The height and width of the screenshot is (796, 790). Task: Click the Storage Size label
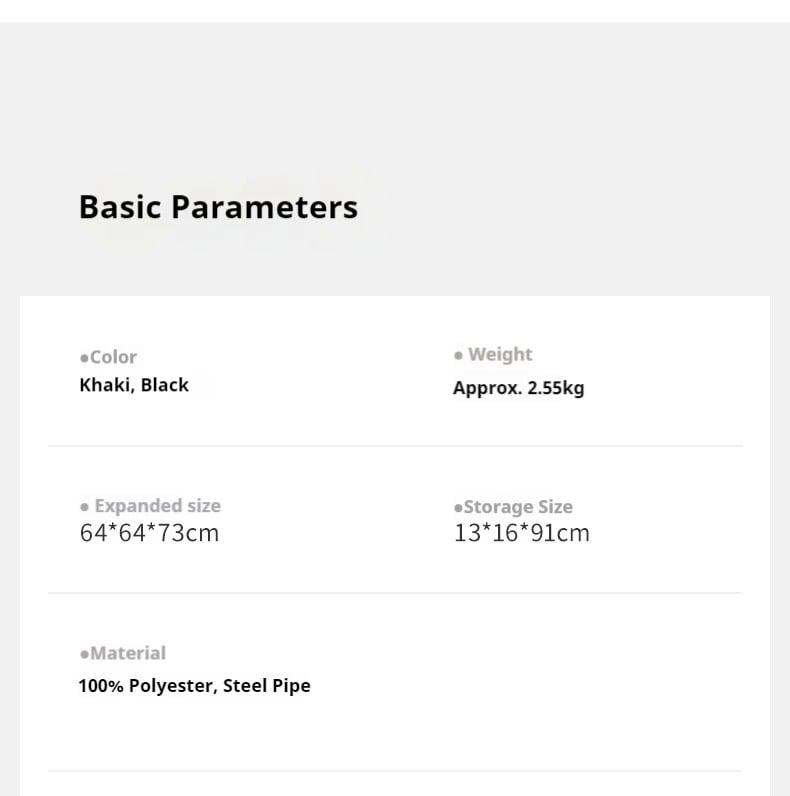click(x=518, y=507)
